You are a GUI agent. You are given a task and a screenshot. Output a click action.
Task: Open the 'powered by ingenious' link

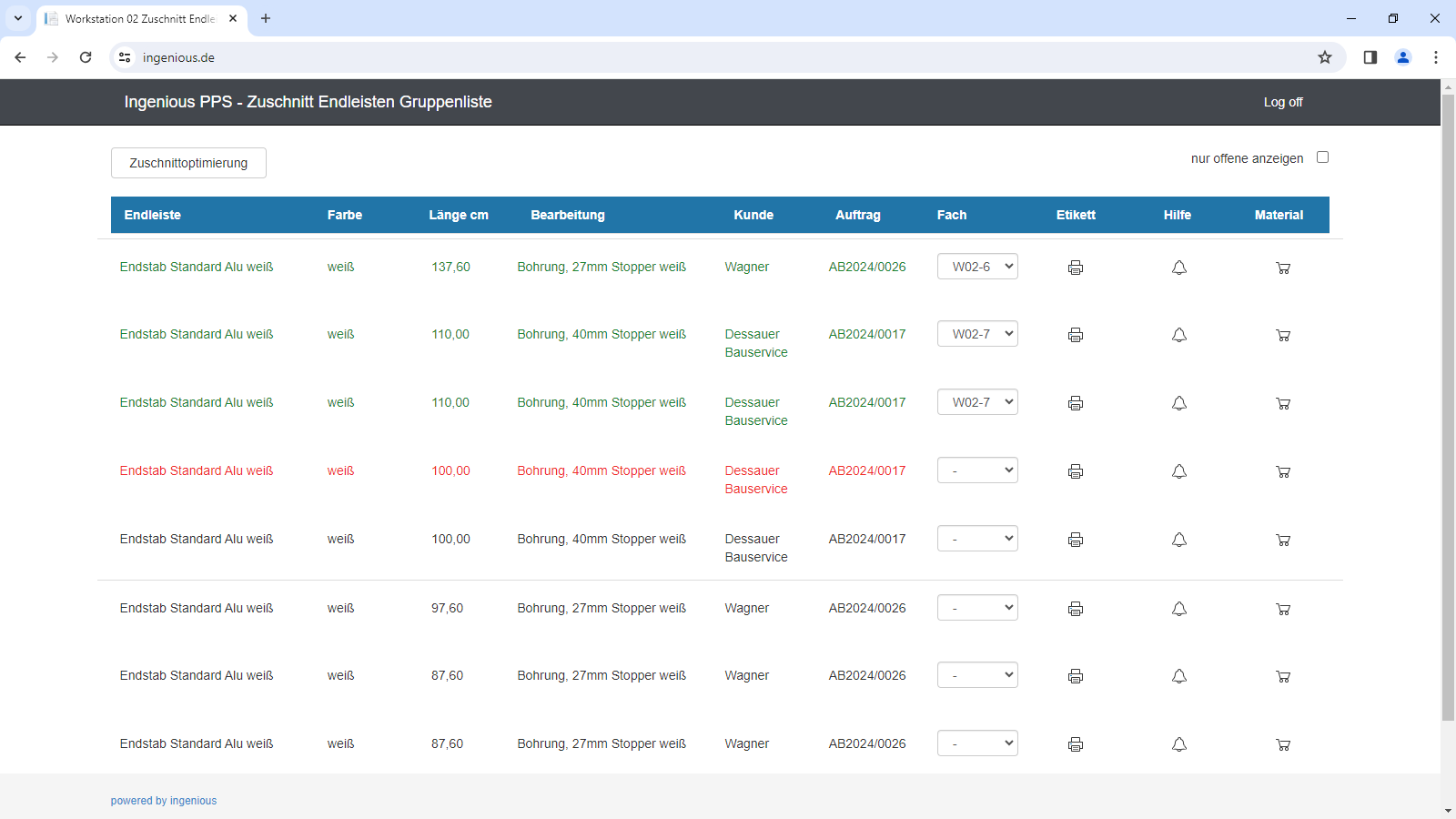164,801
